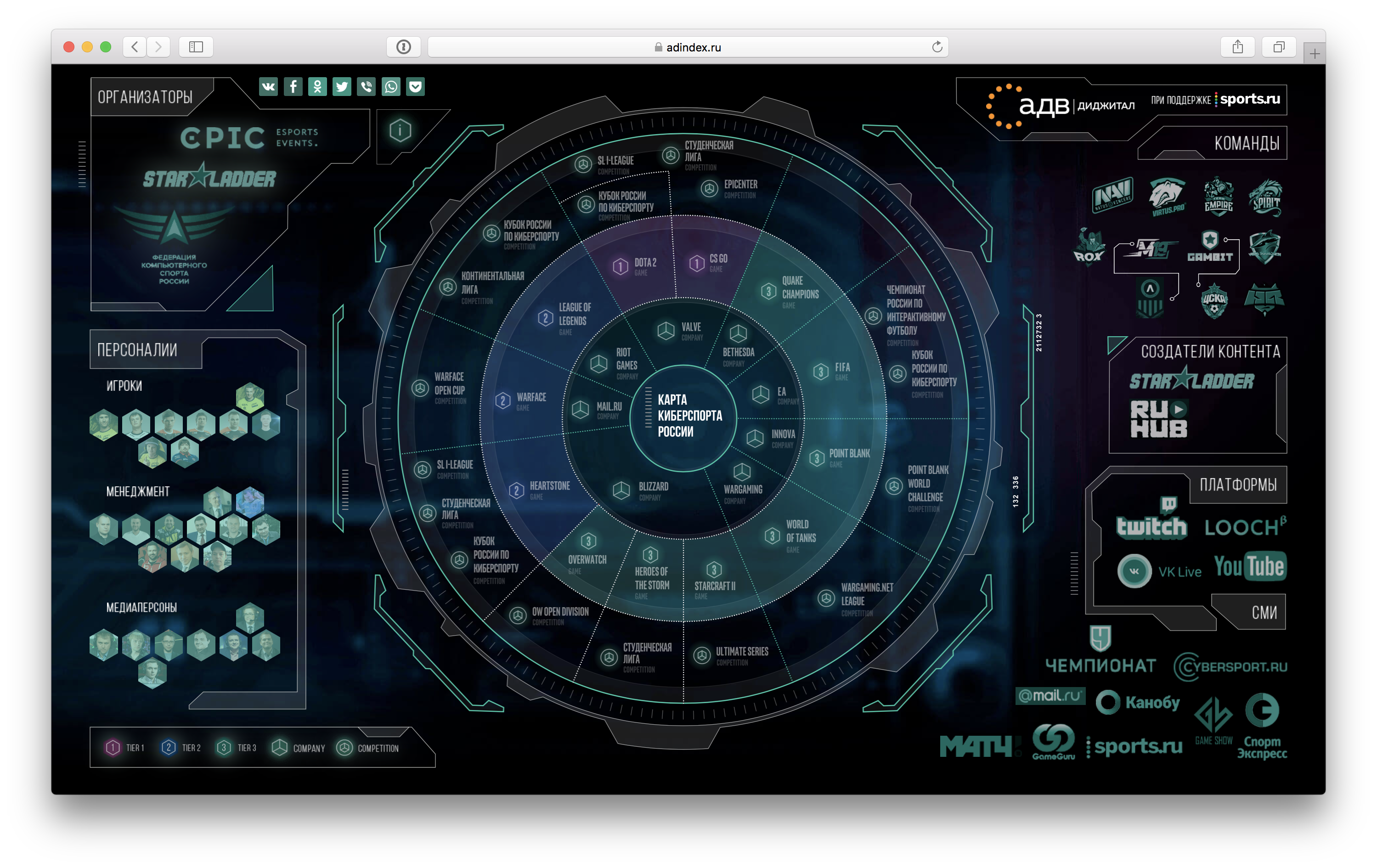
Task: Open the info hexagon icon
Action: point(401,131)
